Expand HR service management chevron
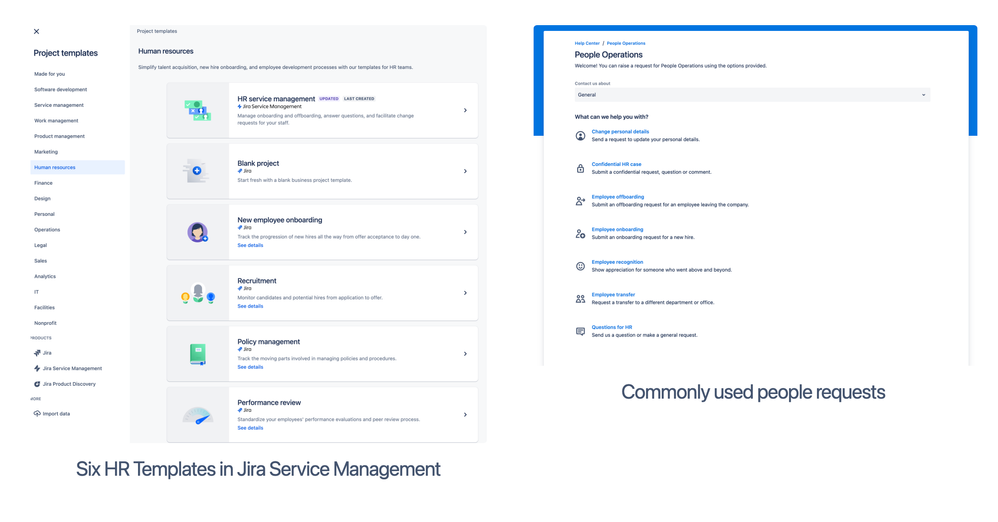Viewport: 998px width, 522px height. click(x=465, y=110)
